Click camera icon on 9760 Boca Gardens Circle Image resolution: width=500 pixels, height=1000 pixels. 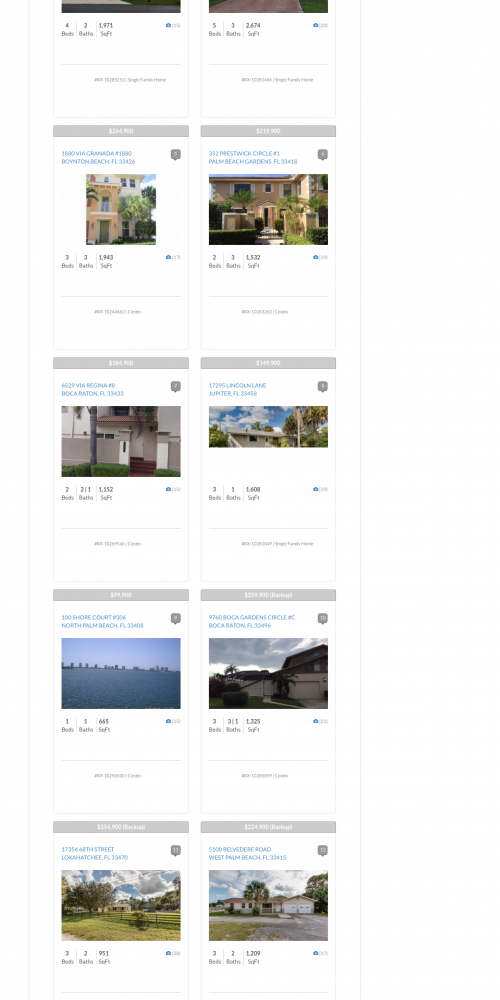316,721
